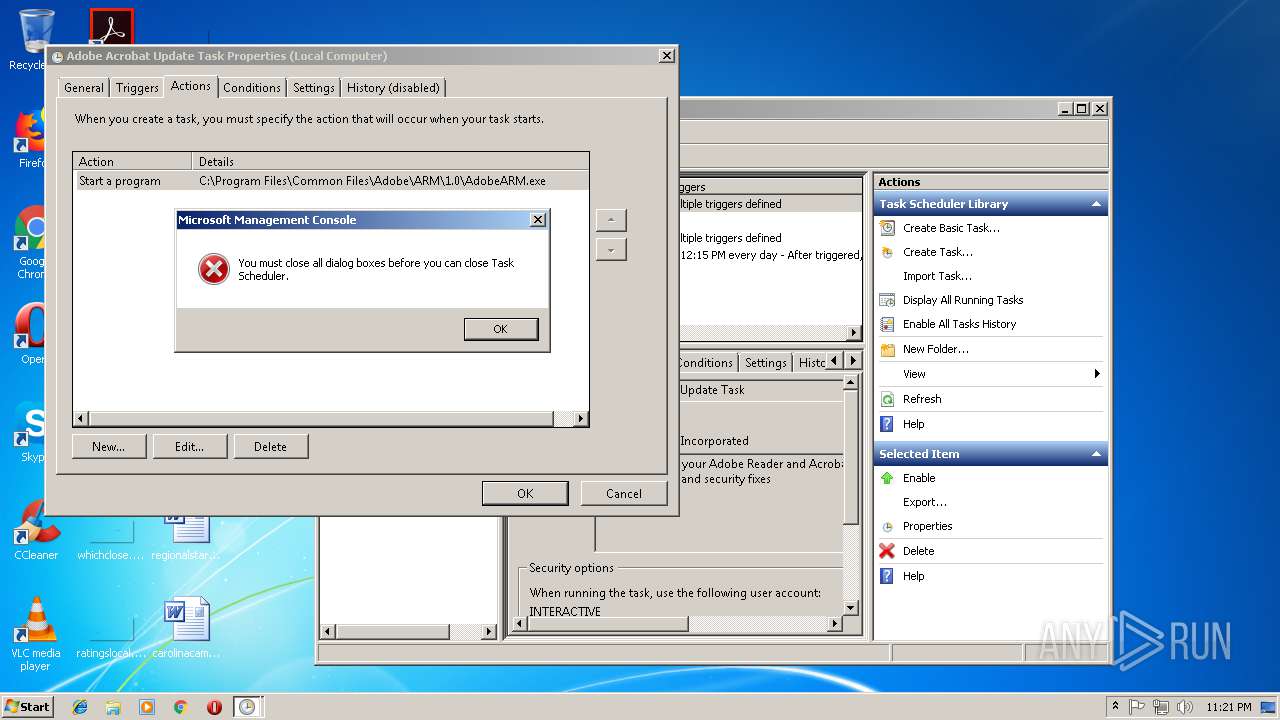Click the Action column header
Viewport: 1280px width, 720px height.
pyautogui.click(x=132, y=161)
